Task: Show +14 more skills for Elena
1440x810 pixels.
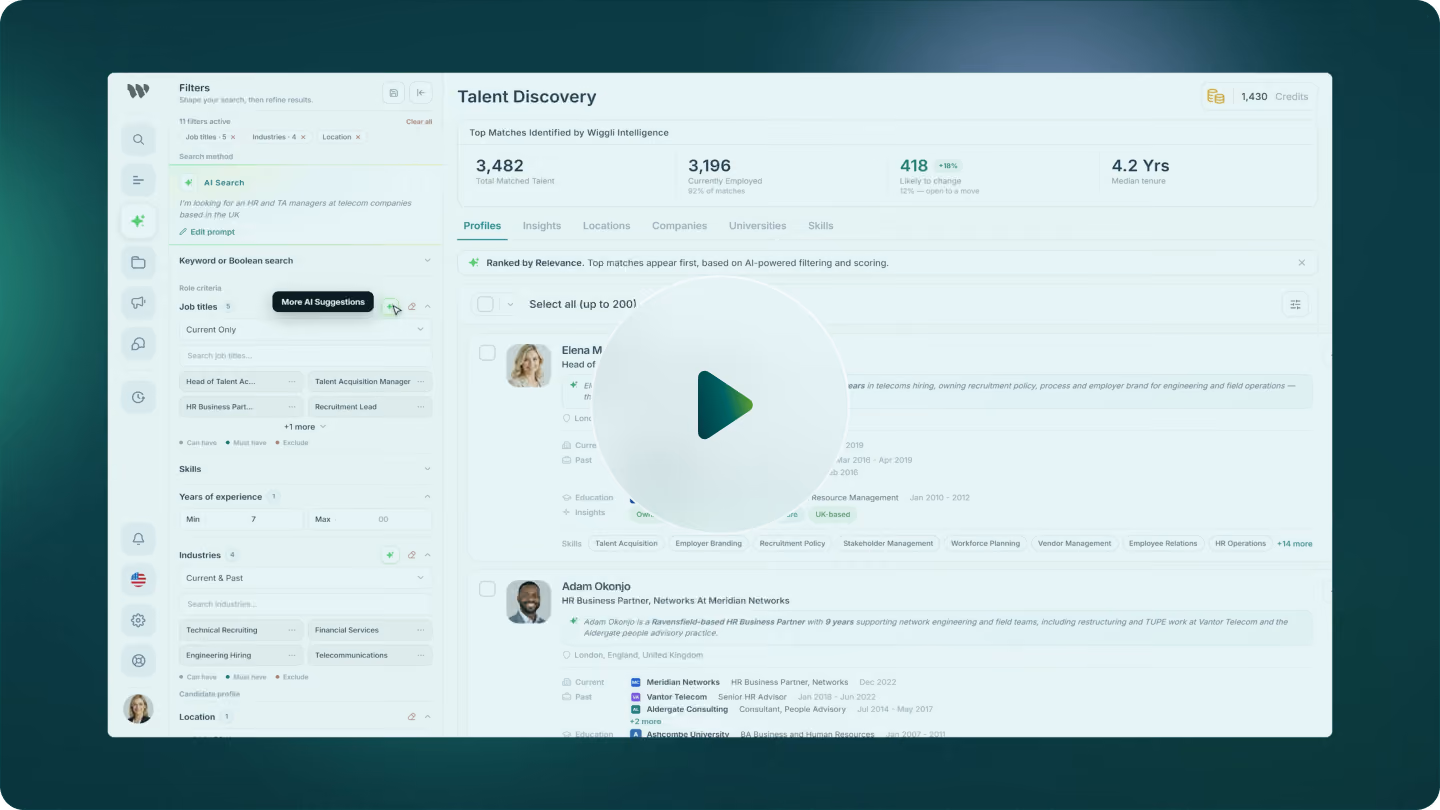Action: point(1295,544)
